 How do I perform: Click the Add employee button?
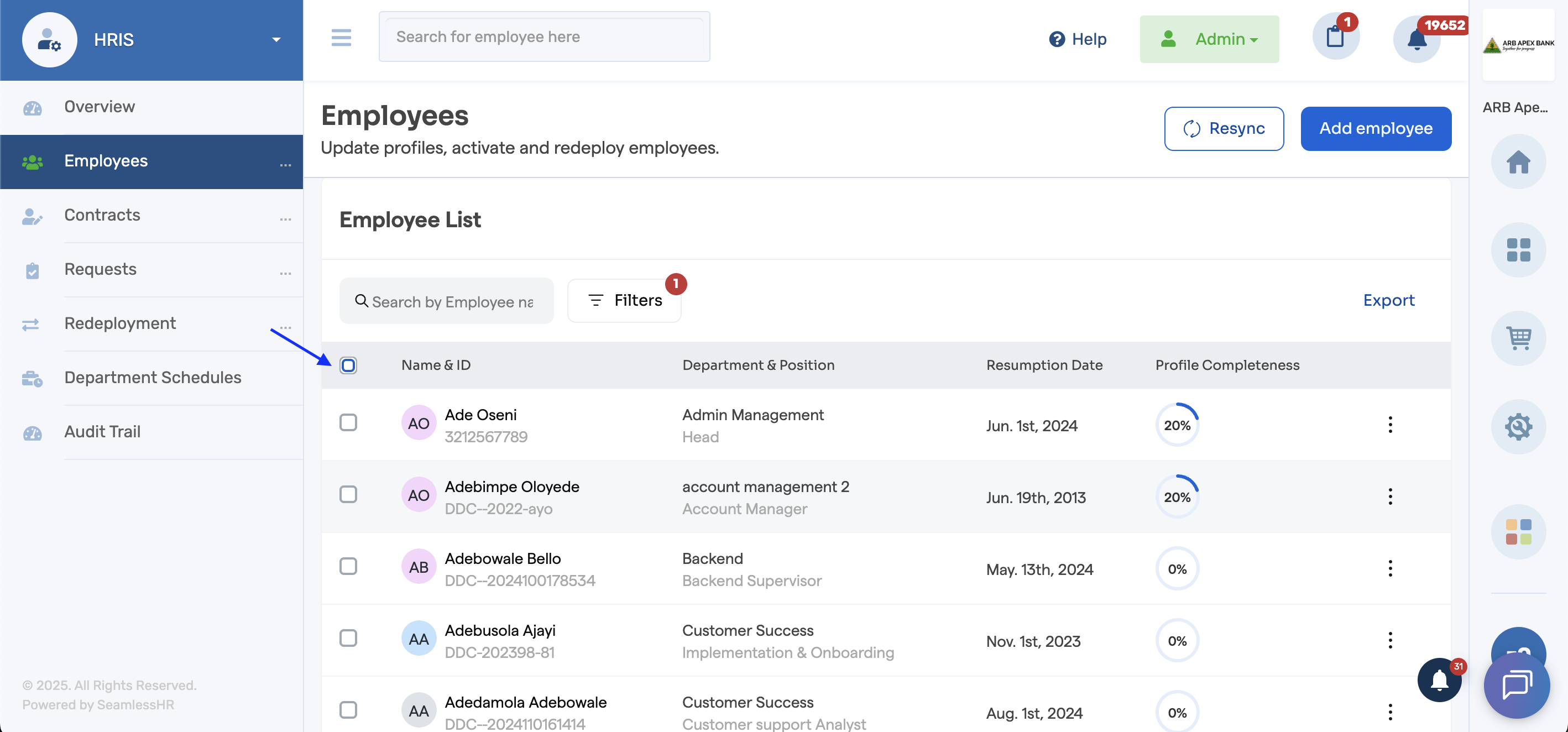1376,128
